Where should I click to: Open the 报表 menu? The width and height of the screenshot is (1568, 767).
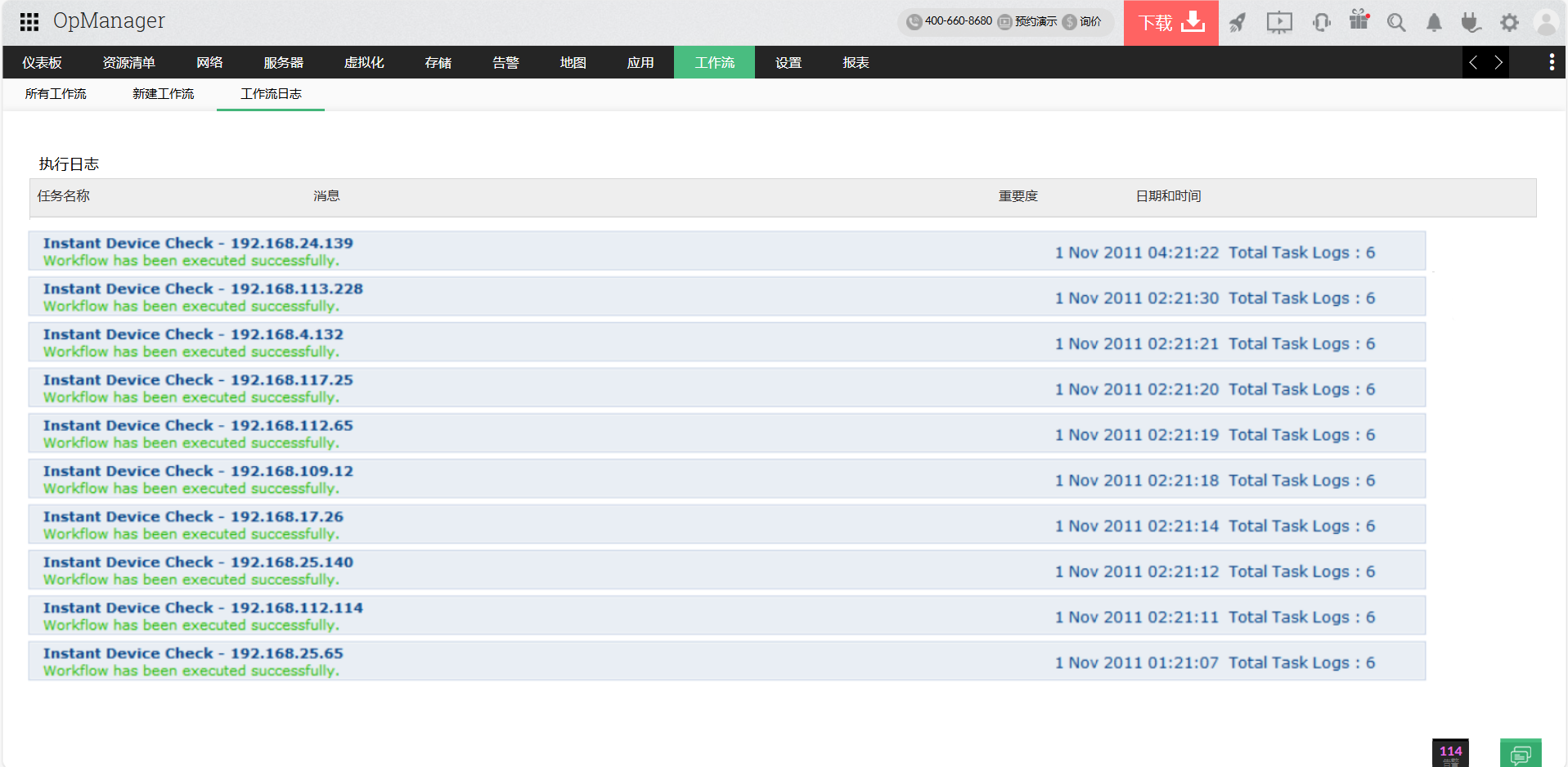coord(856,62)
